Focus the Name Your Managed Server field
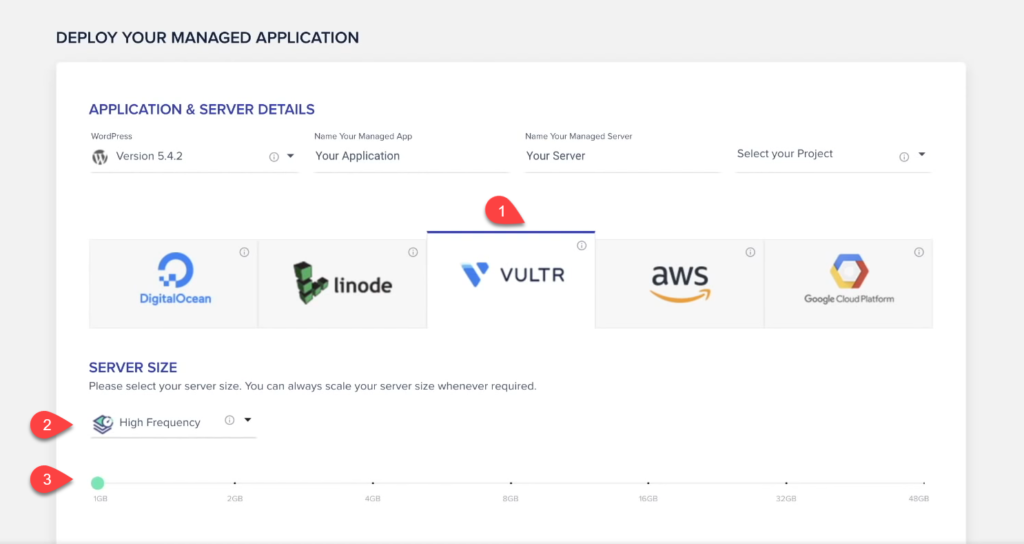This screenshot has width=1024, height=544. click(622, 156)
